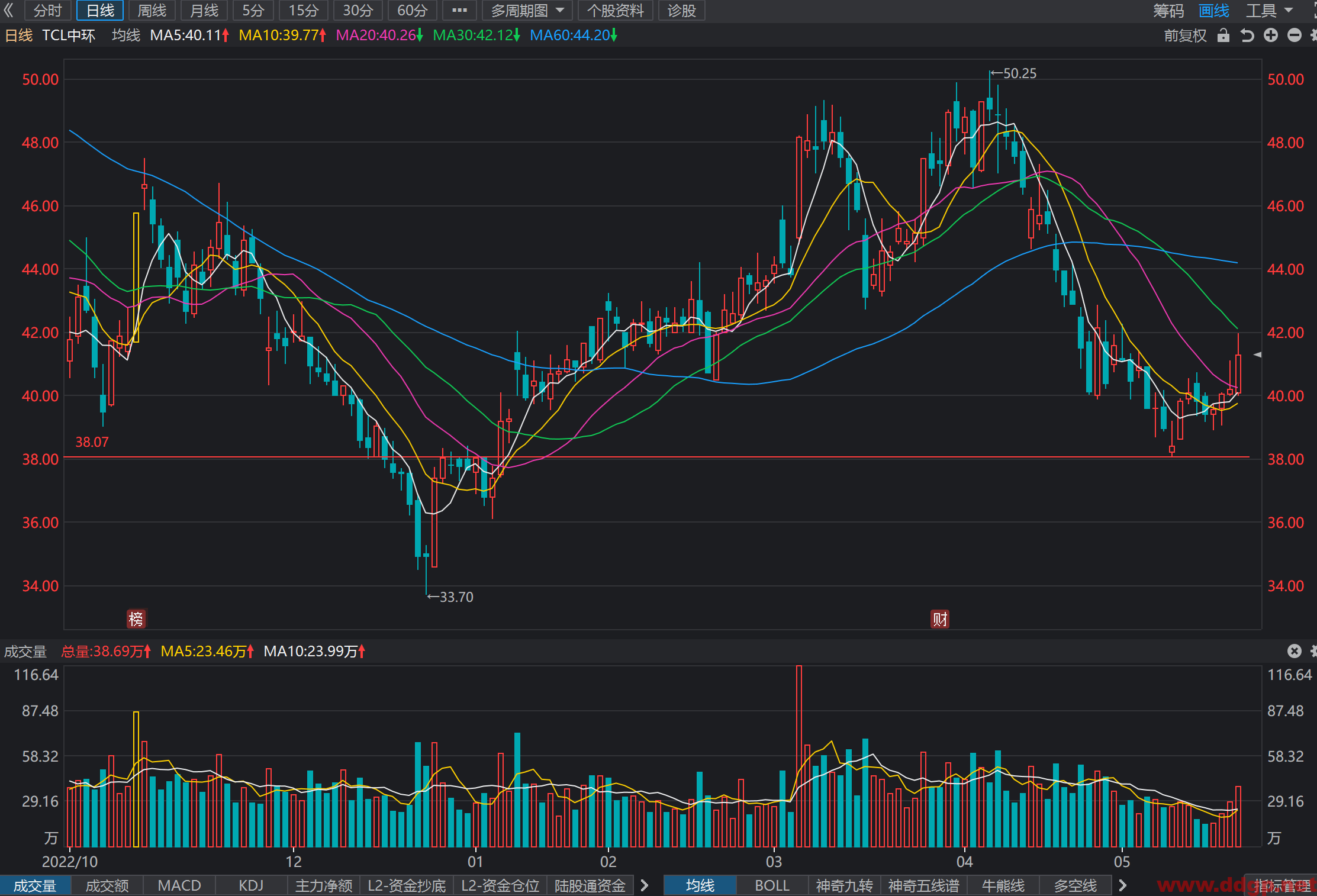Viewport: 1317px width, 896px height.
Task: Select the KDJ indicator tab
Action: [251, 885]
